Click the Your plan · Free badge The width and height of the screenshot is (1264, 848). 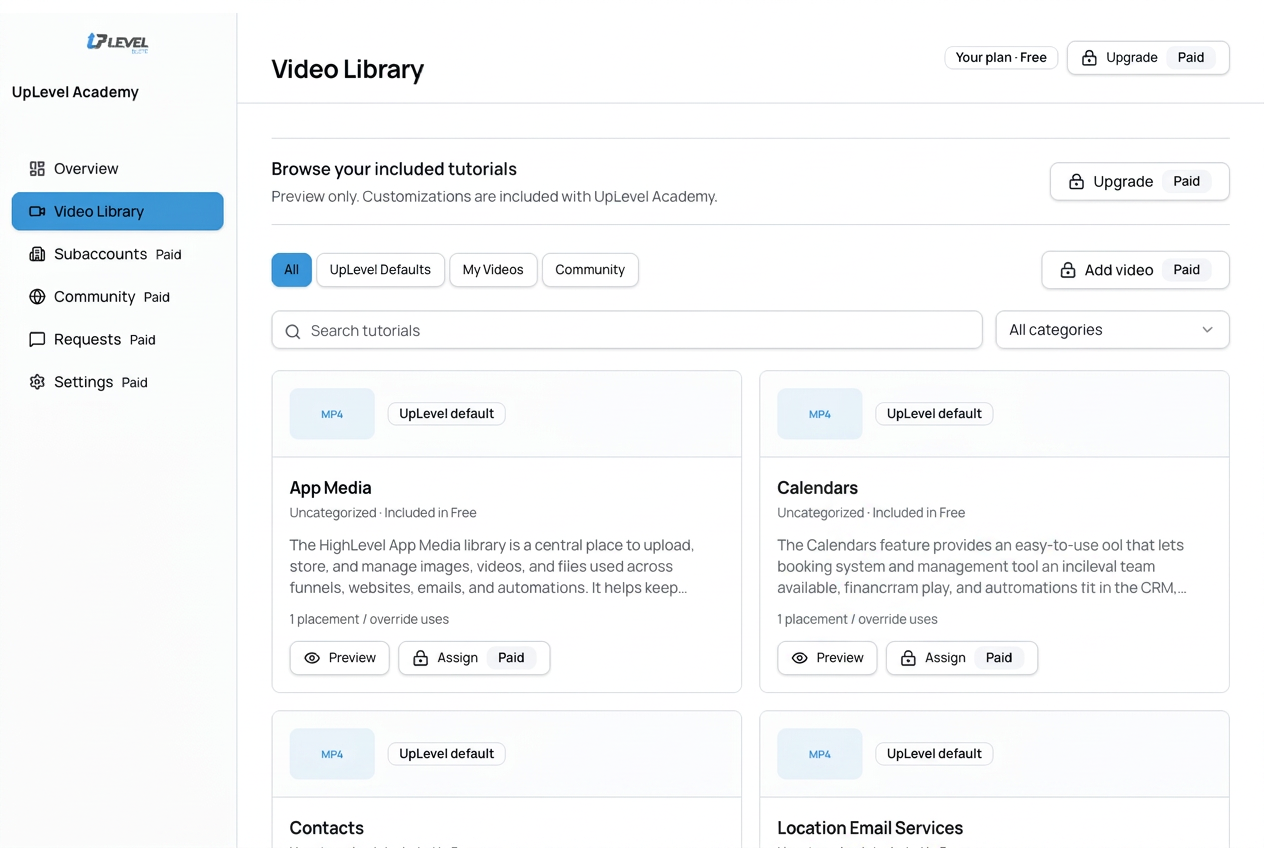(x=1001, y=58)
